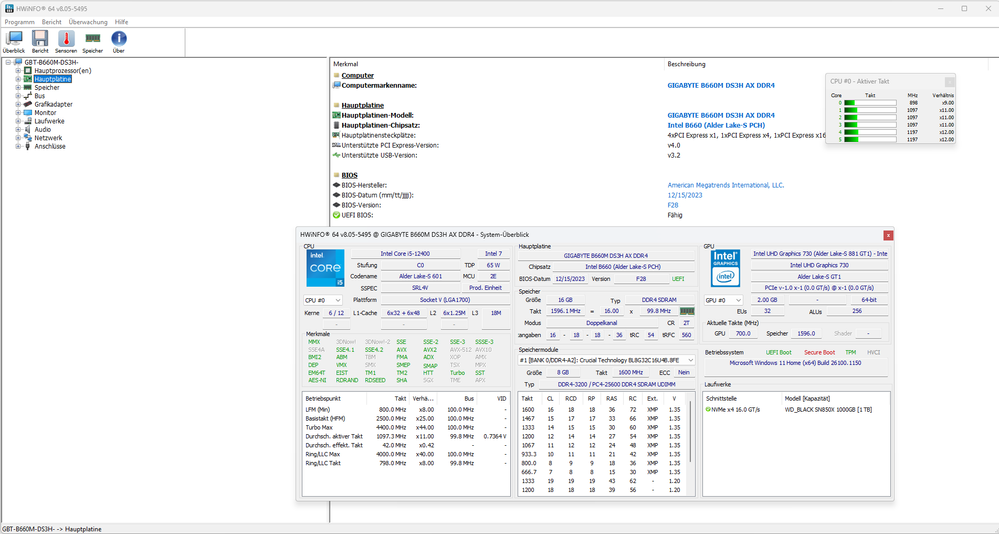Open the GPU #0 selector dropdown
This screenshot has width=999, height=534.
[724, 300]
